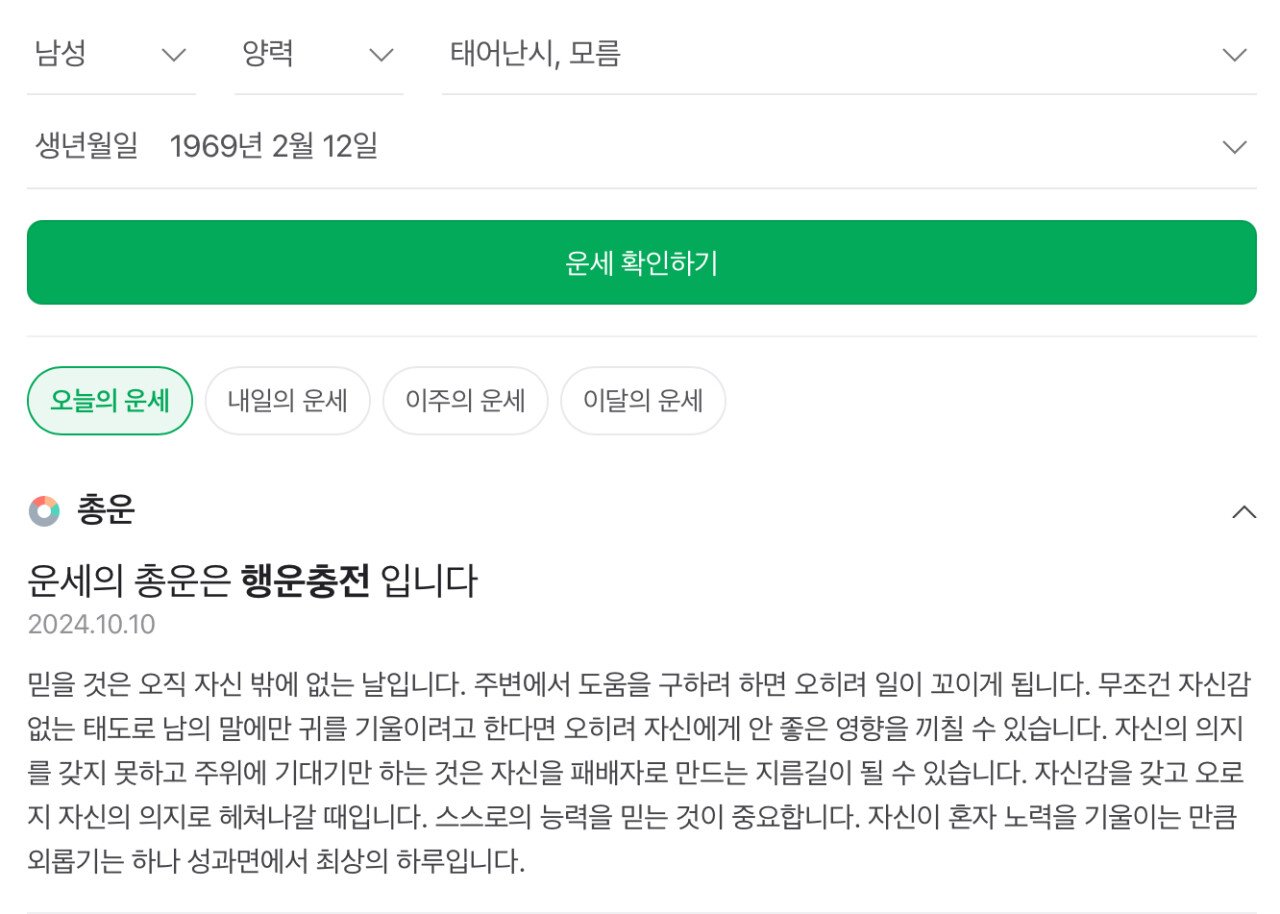Click the bold 행운충전 heading text
The height and width of the screenshot is (914, 1280).
coord(306,581)
